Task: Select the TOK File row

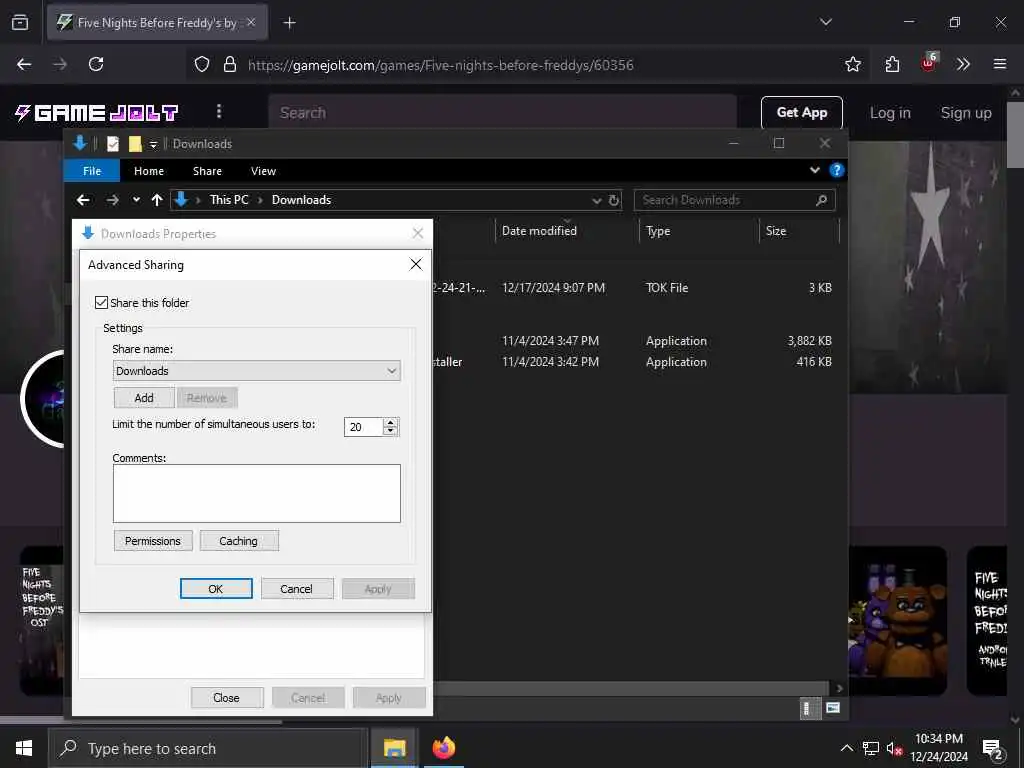Action: tap(635, 287)
